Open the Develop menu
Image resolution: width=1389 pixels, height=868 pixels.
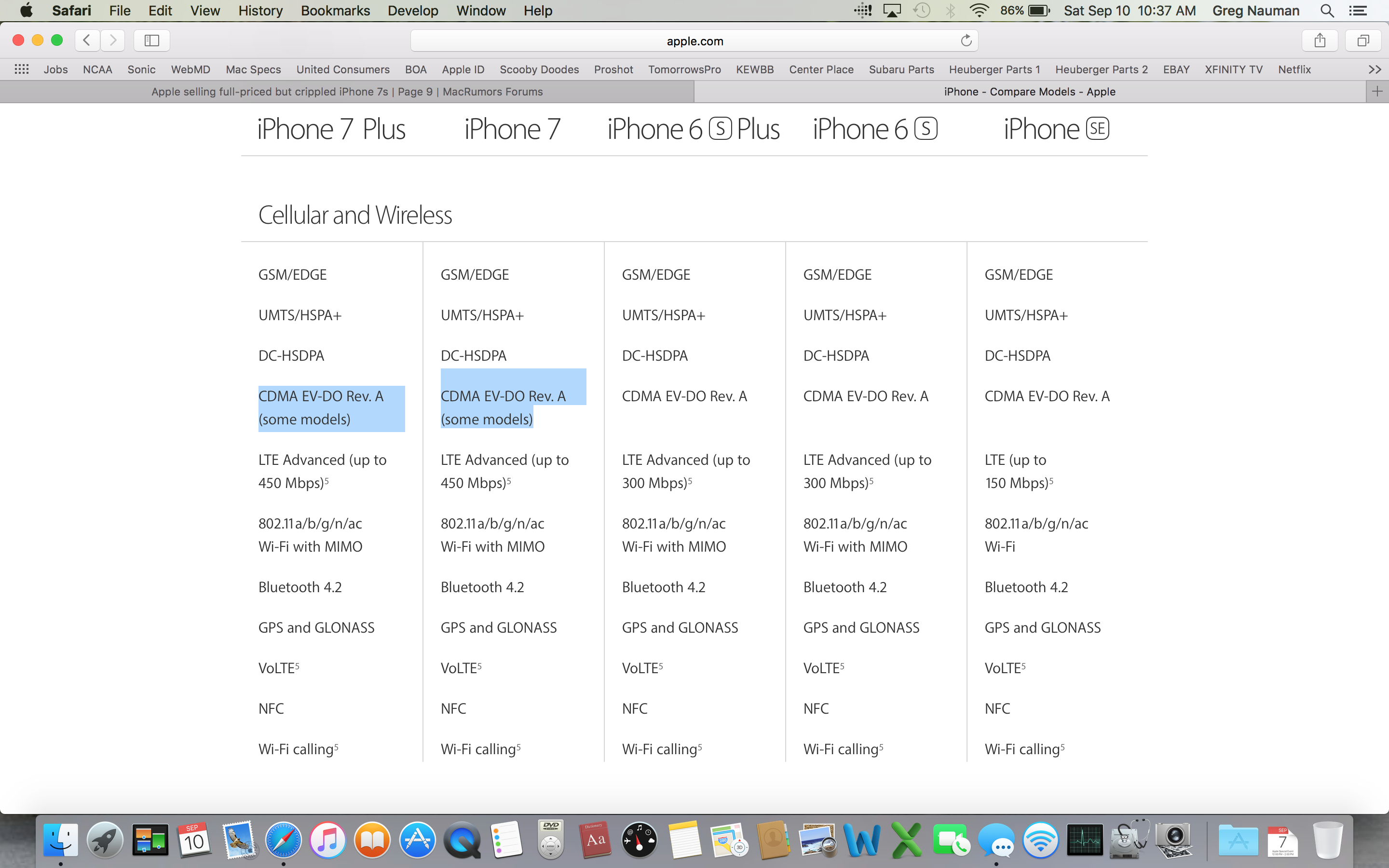pyautogui.click(x=413, y=10)
